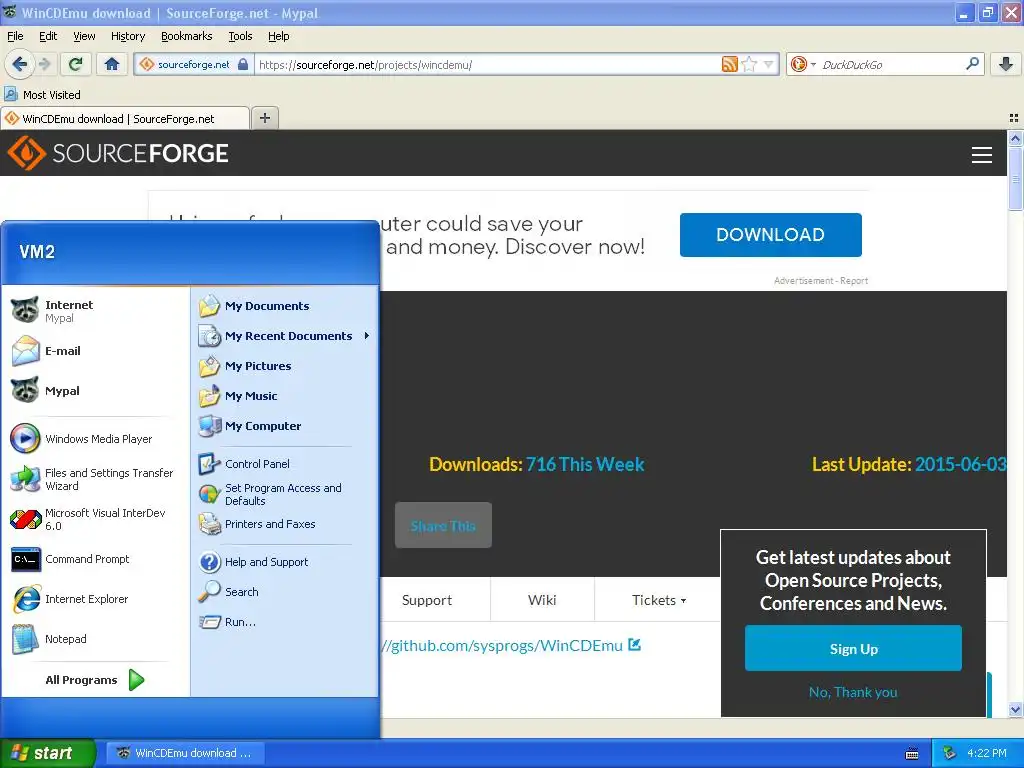Image resolution: width=1024 pixels, height=768 pixels.
Task: Open the URL history dropdown arrow
Action: [x=769, y=64]
